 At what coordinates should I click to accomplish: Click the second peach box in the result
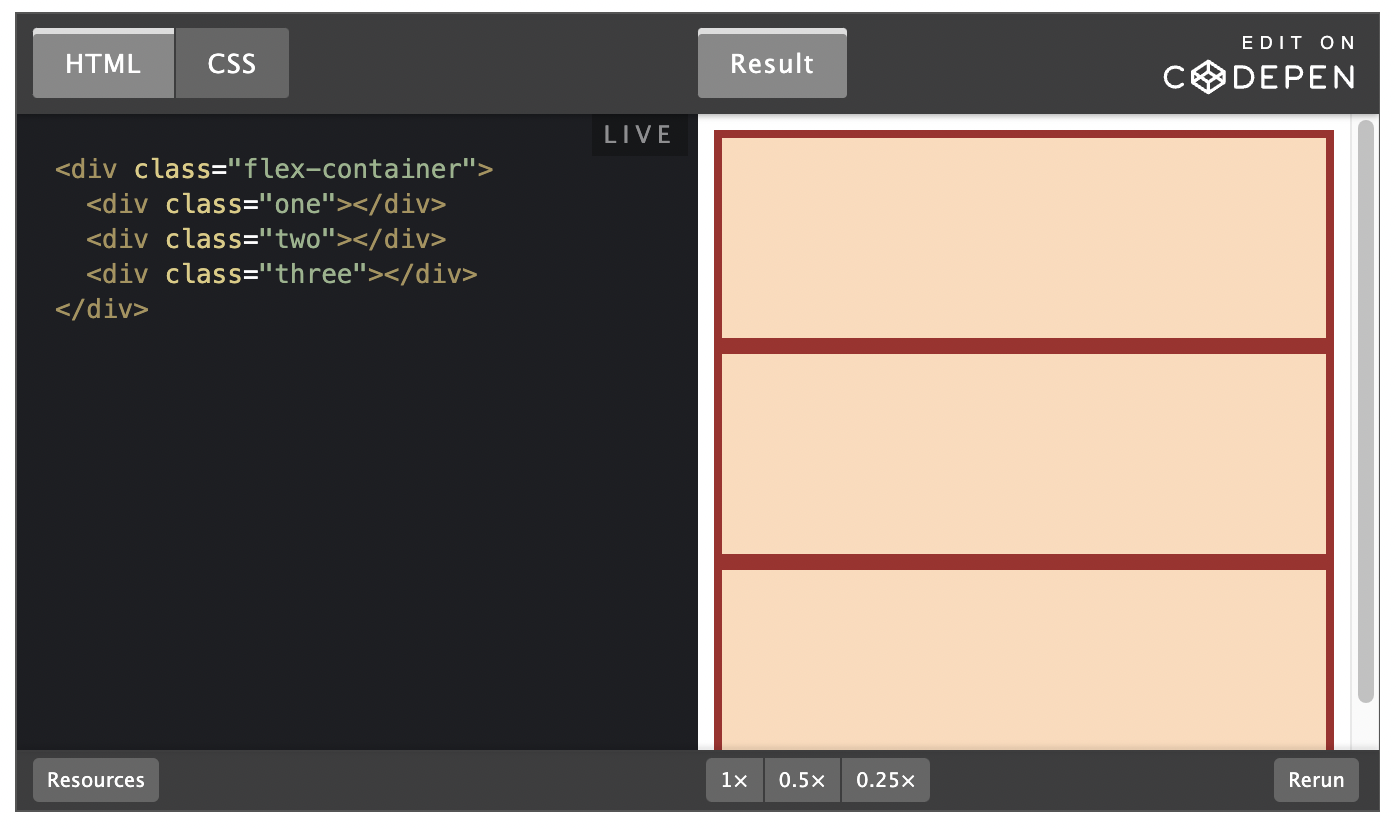pos(1023,453)
